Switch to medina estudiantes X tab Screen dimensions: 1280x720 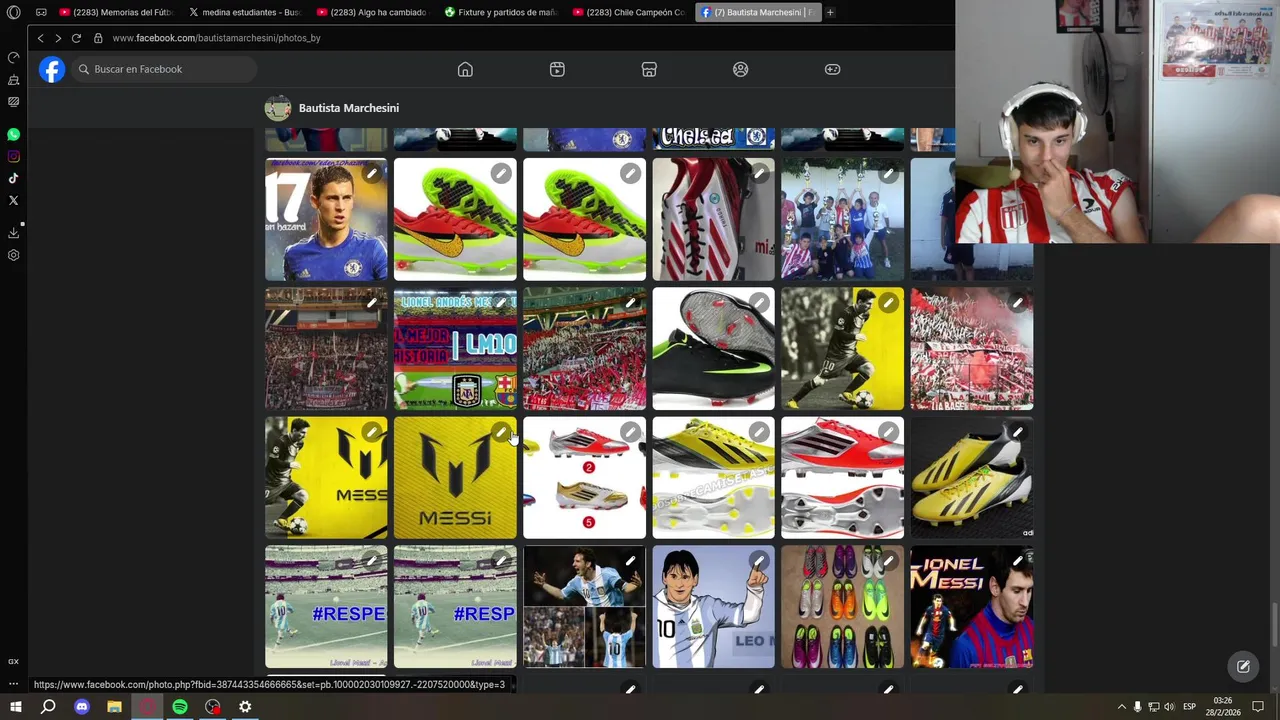[246, 13]
